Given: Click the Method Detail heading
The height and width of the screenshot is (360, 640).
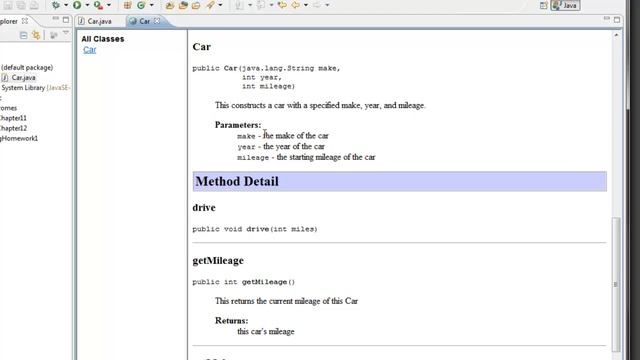Looking at the screenshot, I should (x=237, y=181).
